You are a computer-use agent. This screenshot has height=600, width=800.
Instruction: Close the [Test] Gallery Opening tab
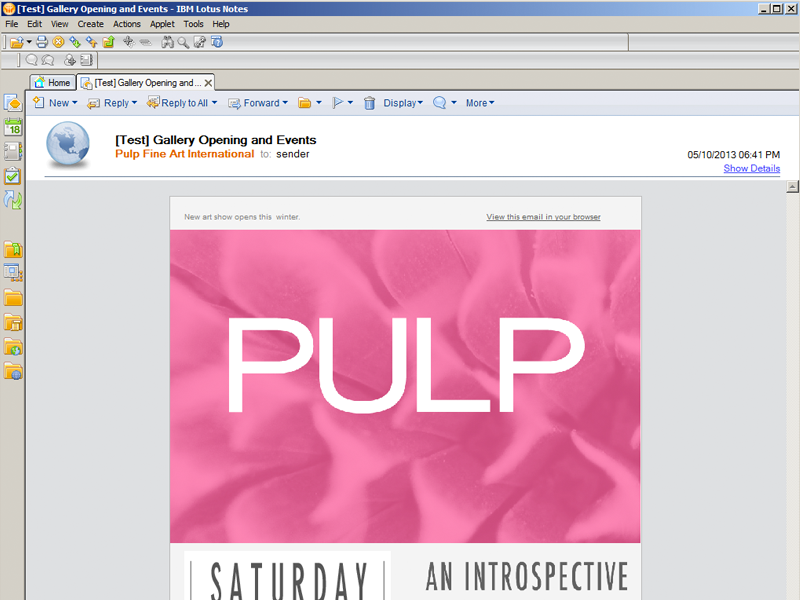click(x=208, y=83)
